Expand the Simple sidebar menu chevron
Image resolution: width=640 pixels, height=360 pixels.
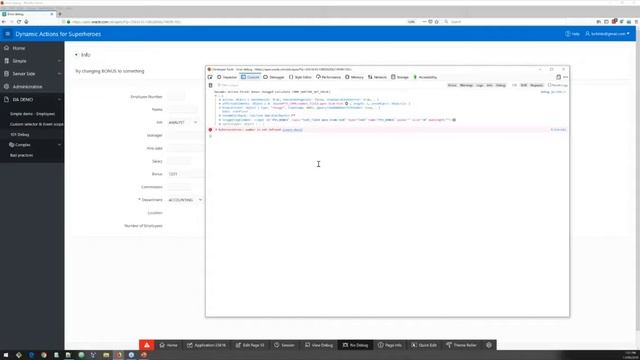pyautogui.click(x=59, y=61)
